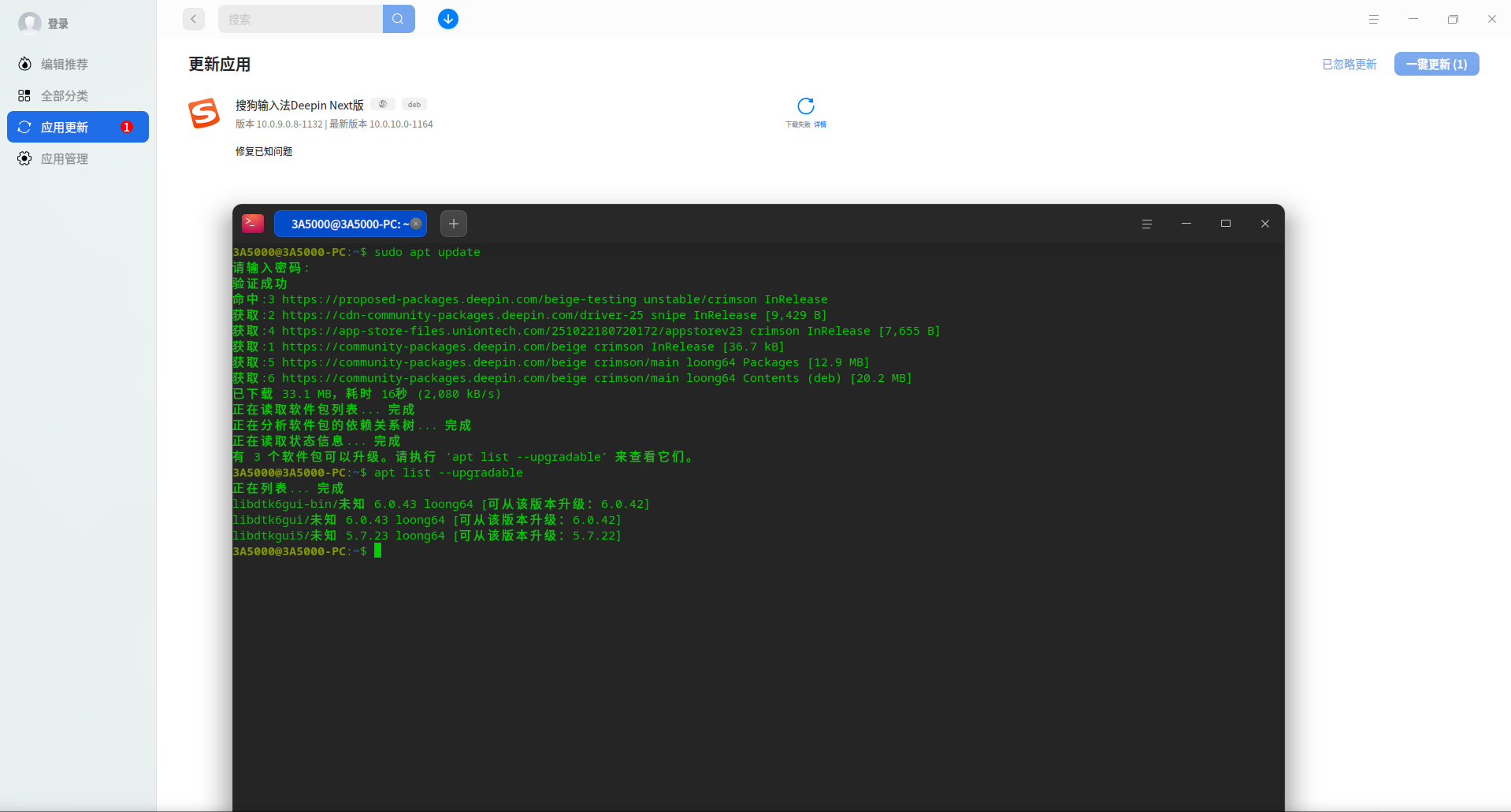This screenshot has width=1511, height=812.
Task: Click the apt list --upgradable command line
Action: coord(377,473)
